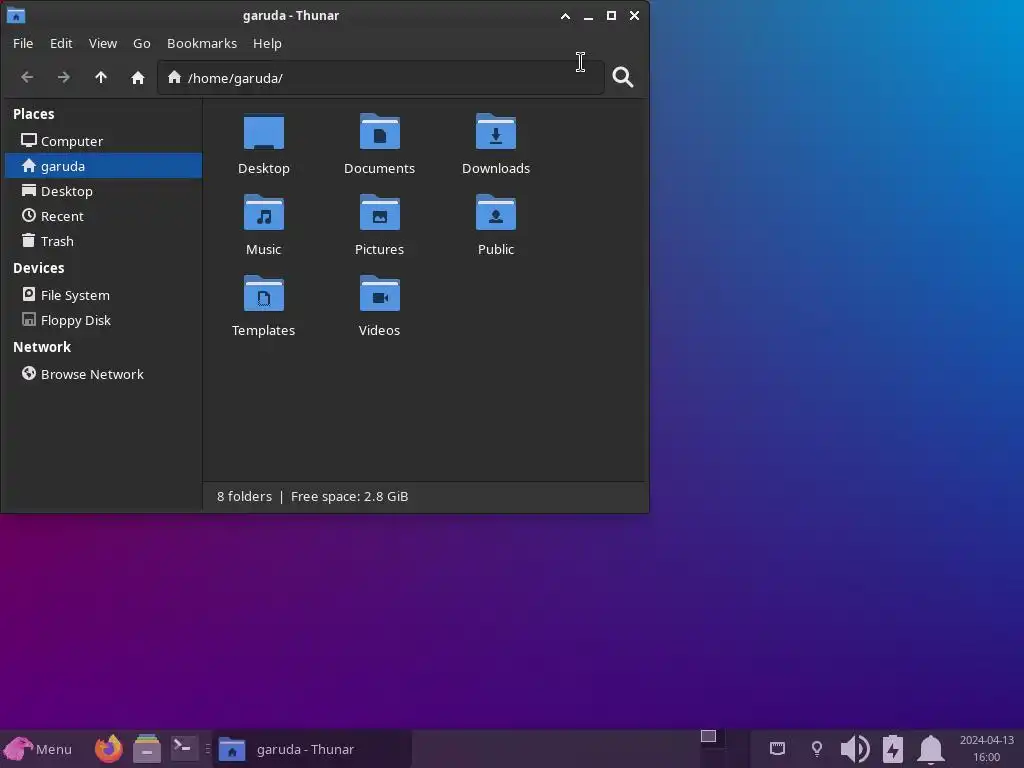
Task: Select the Music folder icon
Action: pos(264,214)
